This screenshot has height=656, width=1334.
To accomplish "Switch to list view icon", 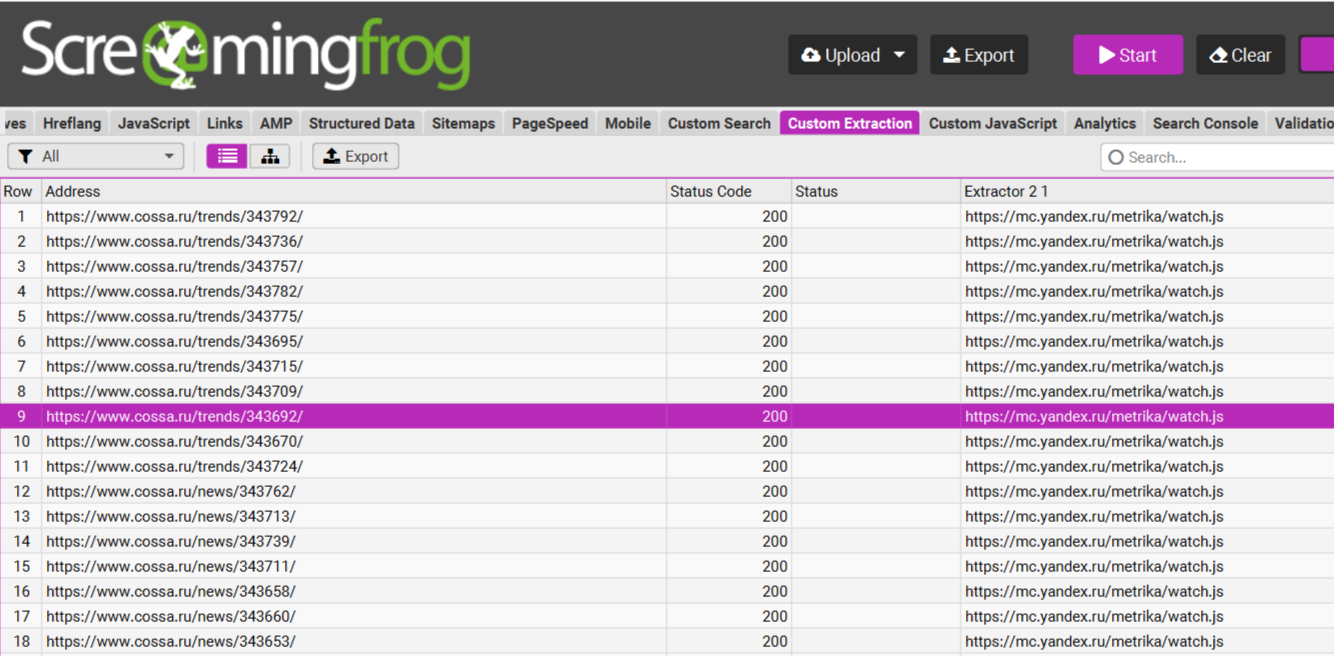I will [x=227, y=157].
